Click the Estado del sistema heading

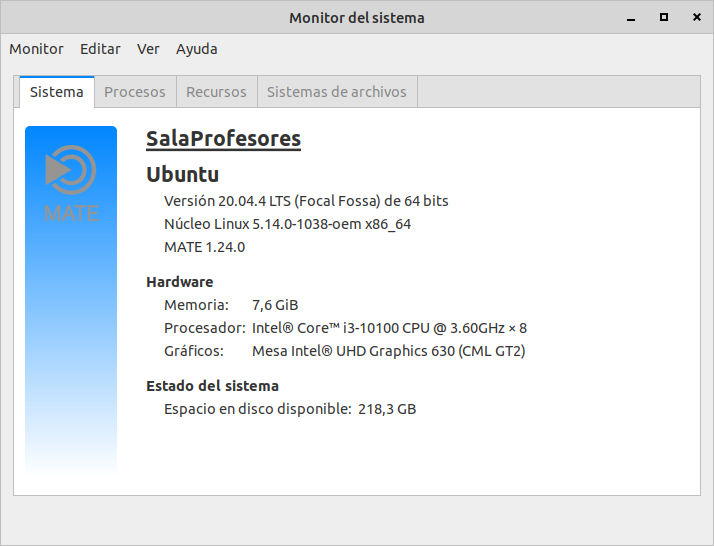click(x=212, y=386)
